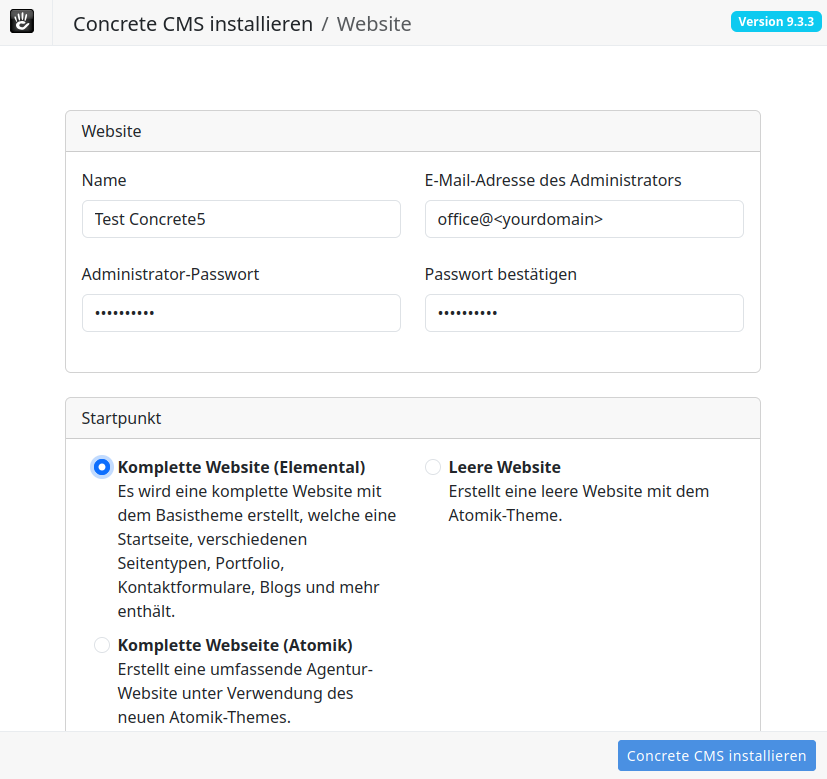Click the 'Concrete CMS installieren' page heading
Viewport: 827px width, 779px height.
[x=193, y=24]
